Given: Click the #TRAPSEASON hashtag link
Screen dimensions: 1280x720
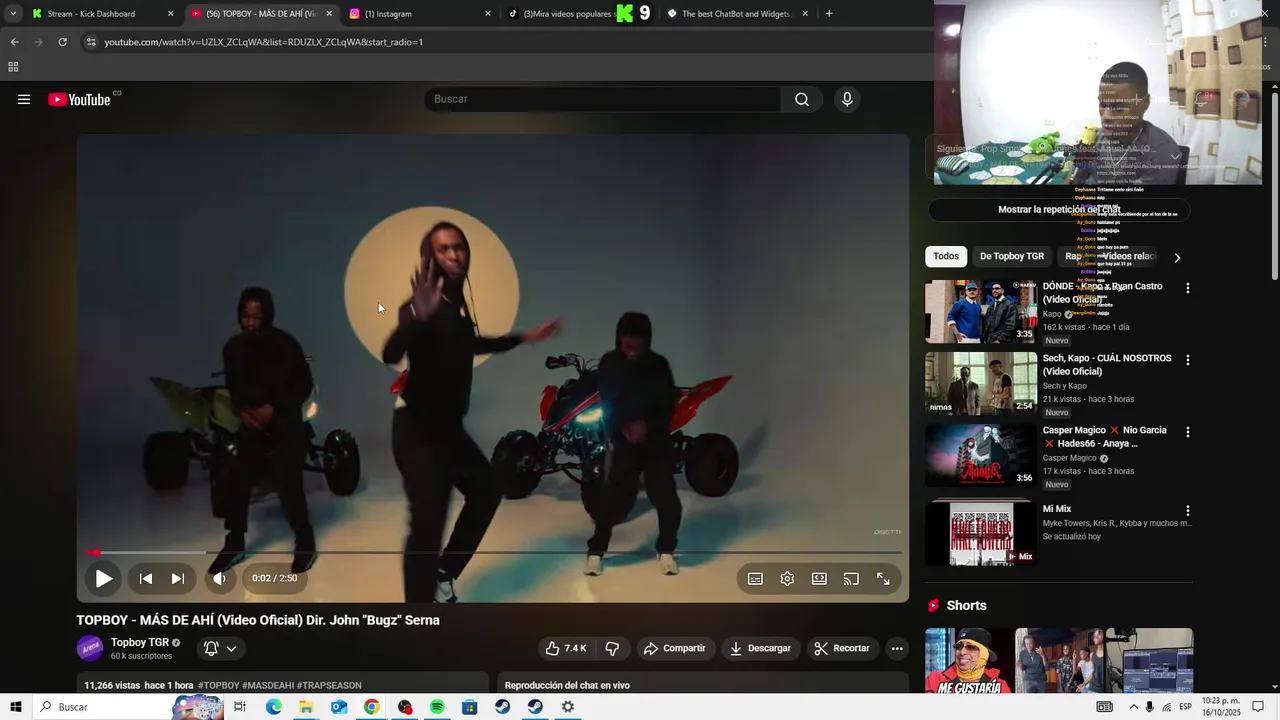Looking at the screenshot, I should [329, 686].
